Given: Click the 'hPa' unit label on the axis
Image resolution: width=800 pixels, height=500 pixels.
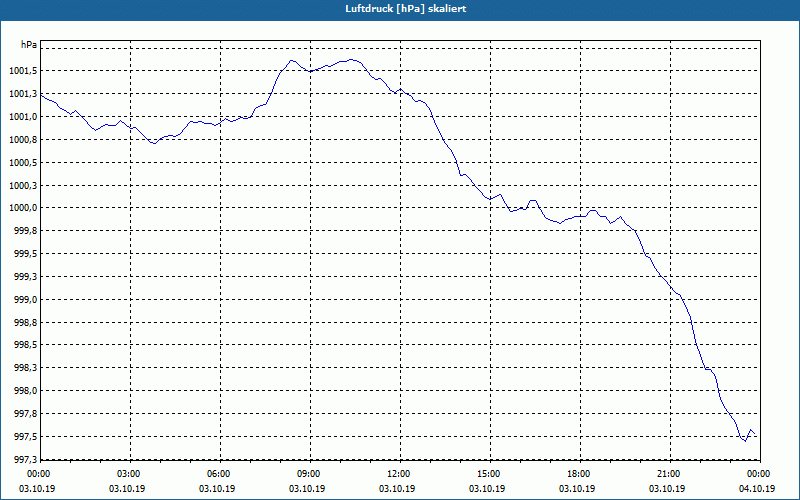Looking at the screenshot, I should (x=29, y=45).
